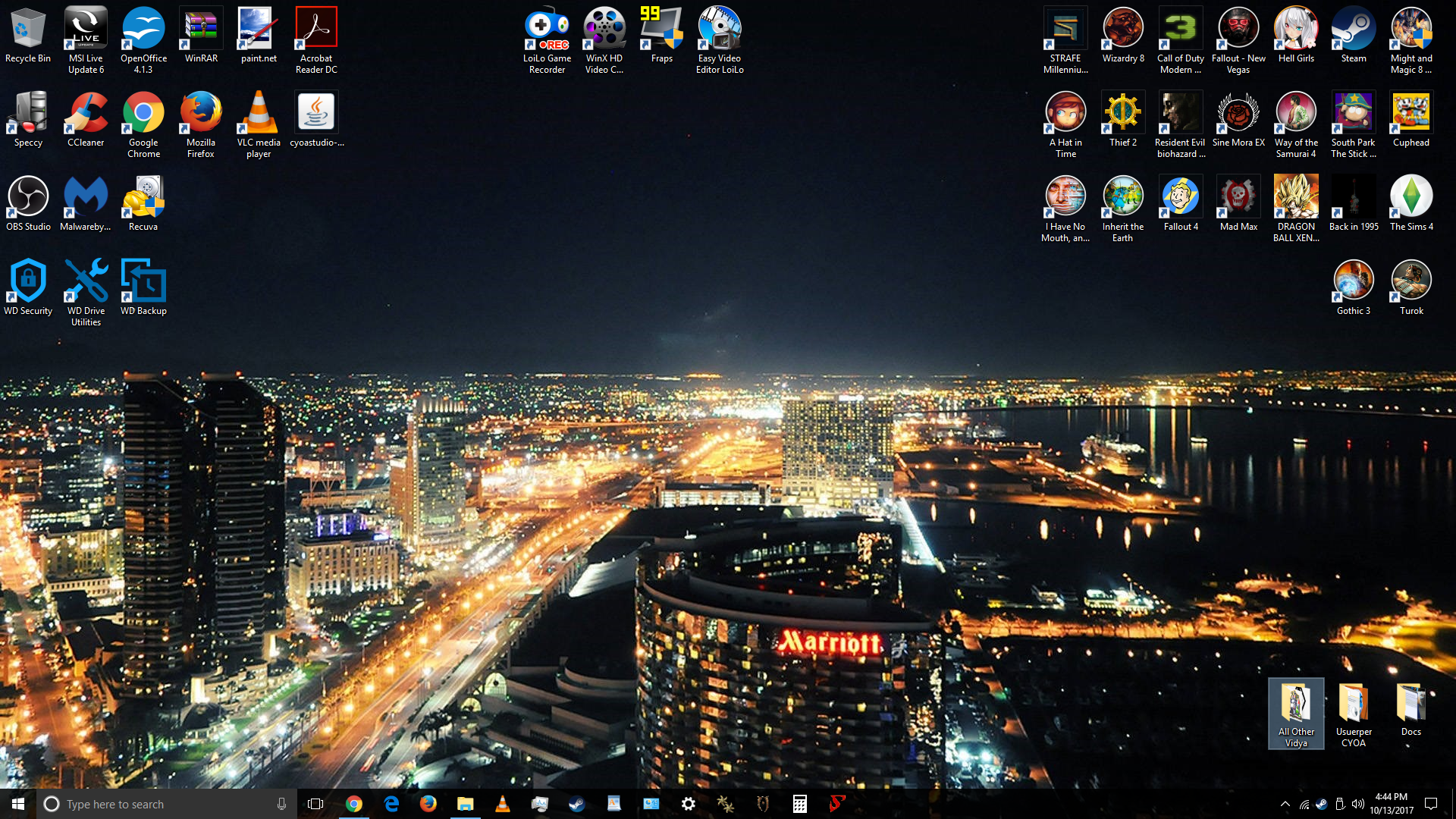Select the OpenOffice 4.1.3 shortcut
The width and height of the screenshot is (1456, 819).
[143, 41]
